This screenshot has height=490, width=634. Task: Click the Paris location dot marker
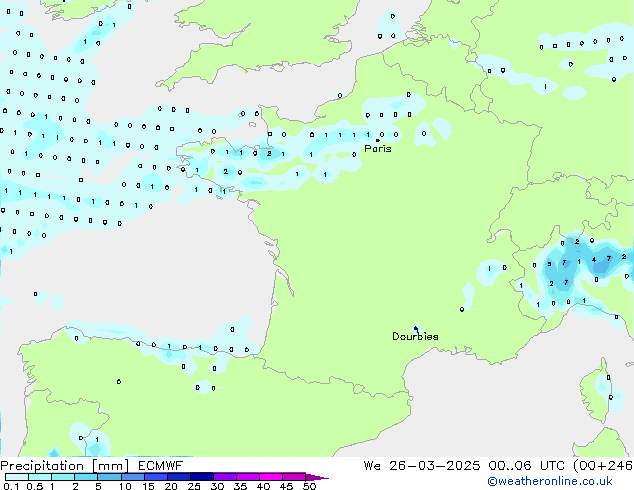click(x=378, y=140)
